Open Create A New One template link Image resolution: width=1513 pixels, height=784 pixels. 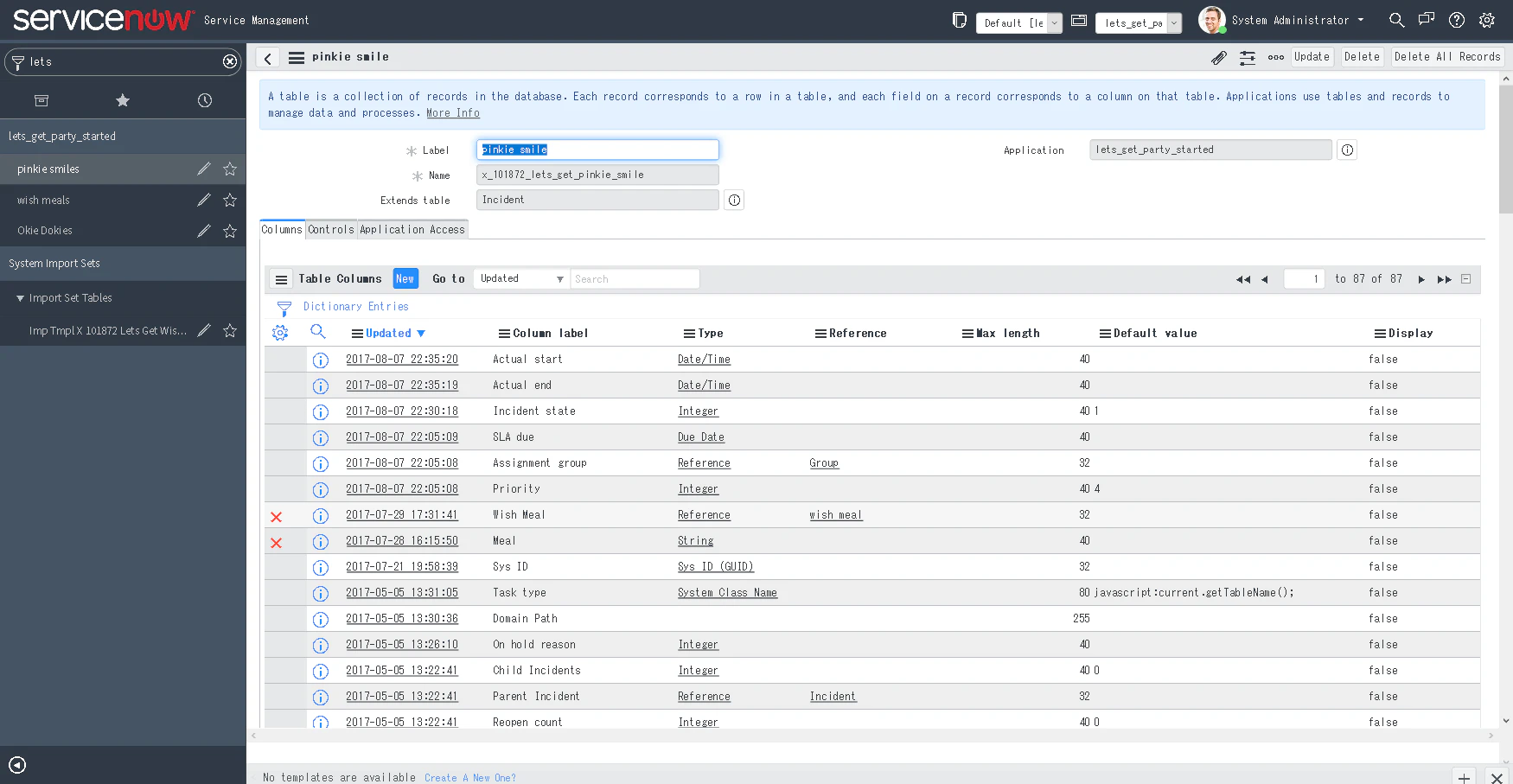[470, 778]
